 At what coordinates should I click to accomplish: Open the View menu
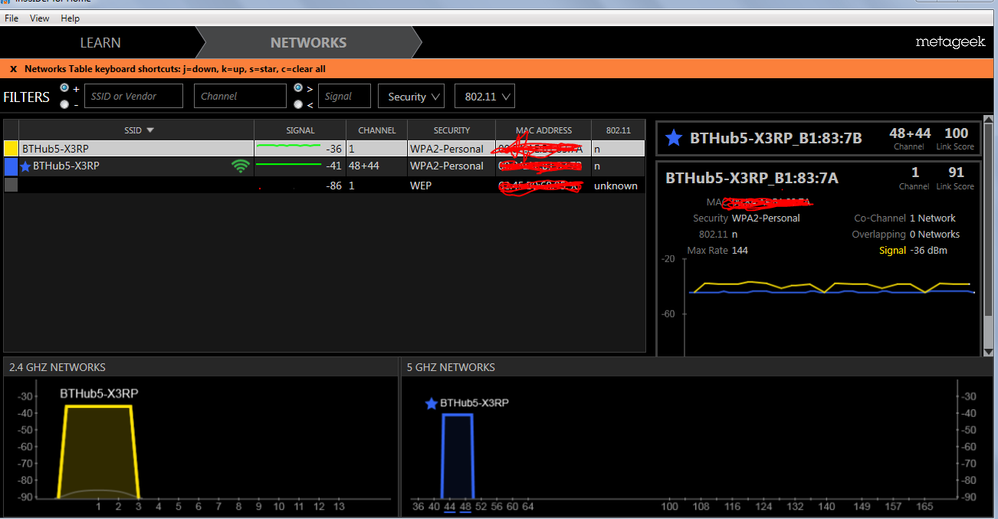tap(39, 18)
